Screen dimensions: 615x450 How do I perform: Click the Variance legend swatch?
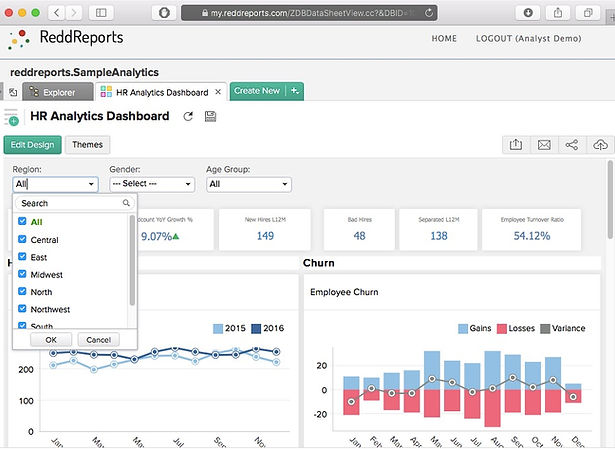(x=545, y=328)
